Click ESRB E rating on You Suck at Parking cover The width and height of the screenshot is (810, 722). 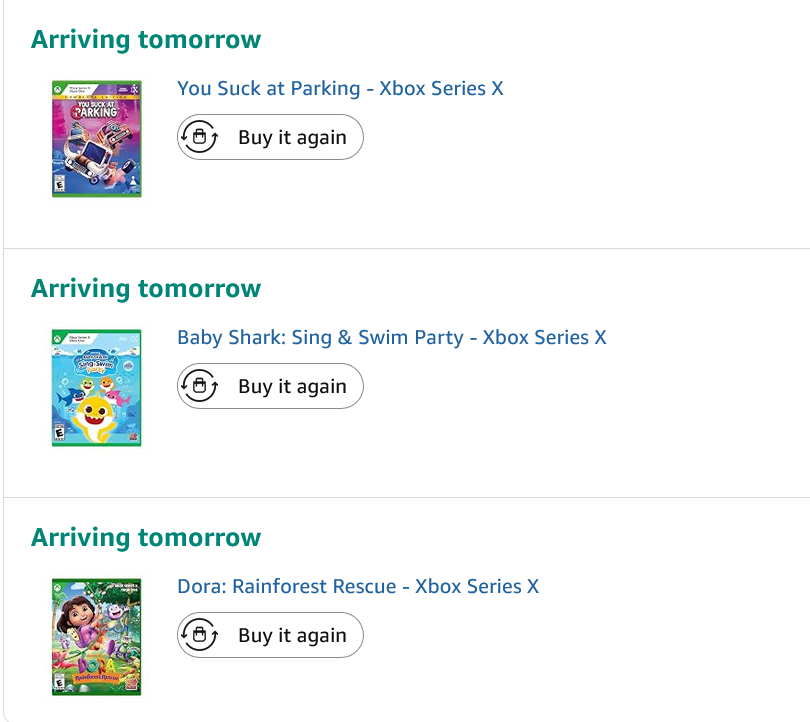click(x=59, y=184)
